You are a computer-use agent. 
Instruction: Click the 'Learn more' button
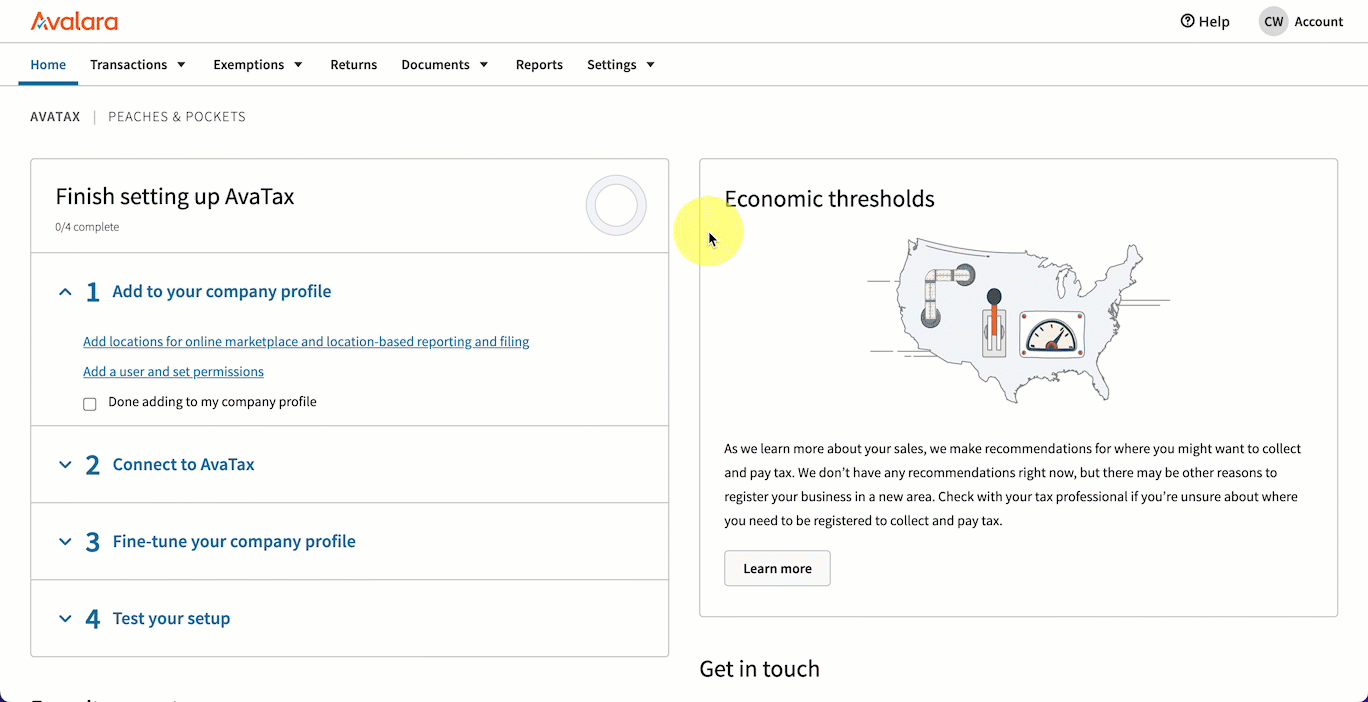pos(777,568)
